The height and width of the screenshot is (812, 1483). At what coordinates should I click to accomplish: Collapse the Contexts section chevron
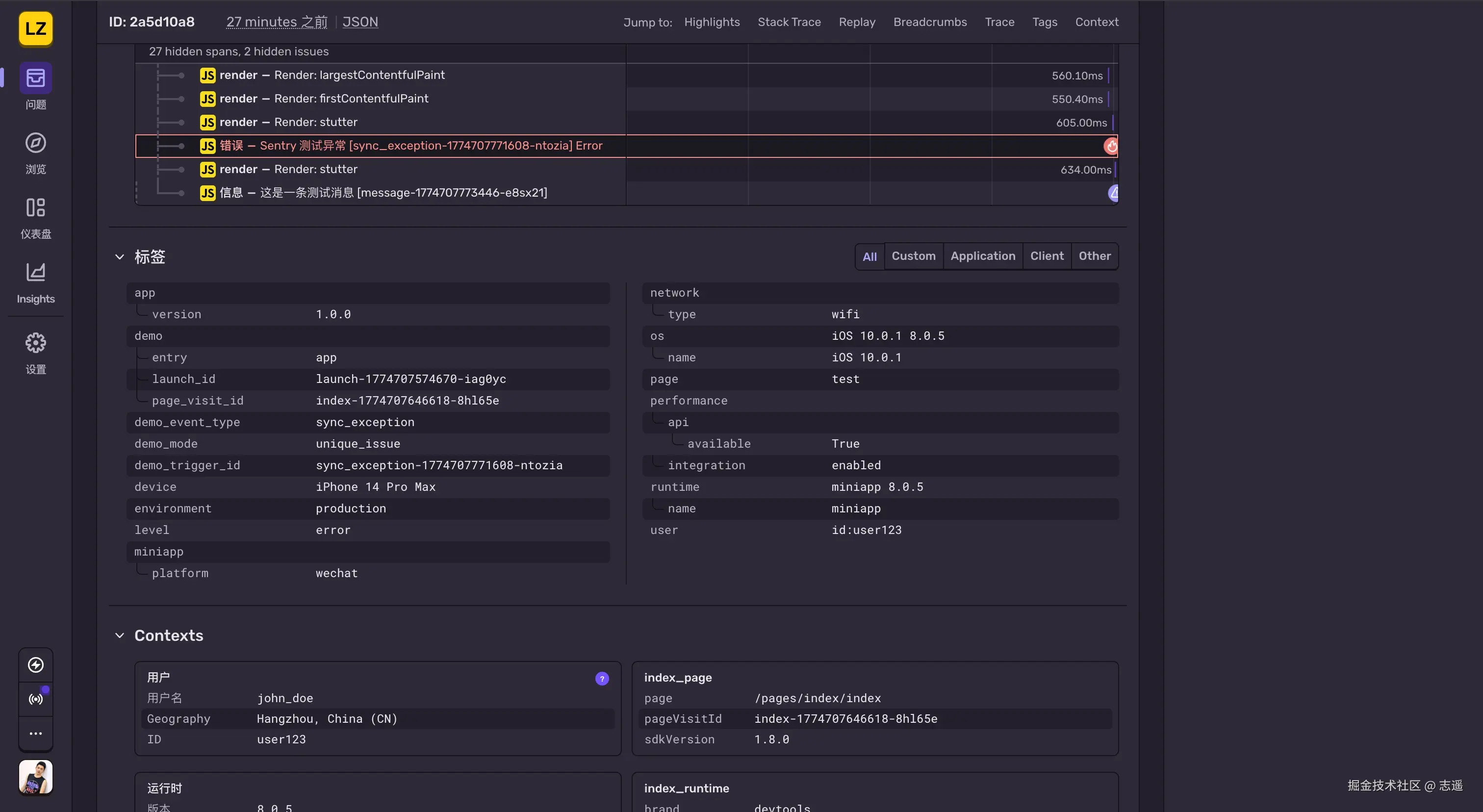(120, 635)
